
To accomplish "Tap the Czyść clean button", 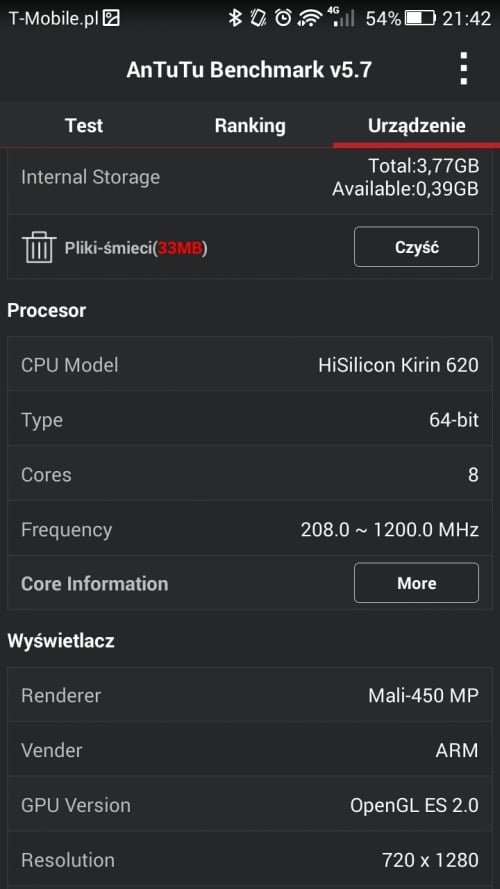I will point(416,247).
